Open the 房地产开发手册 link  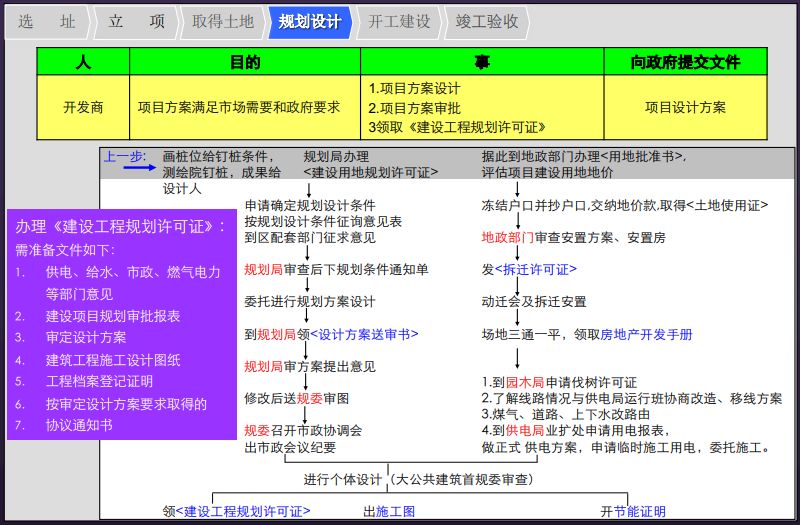(x=646, y=334)
